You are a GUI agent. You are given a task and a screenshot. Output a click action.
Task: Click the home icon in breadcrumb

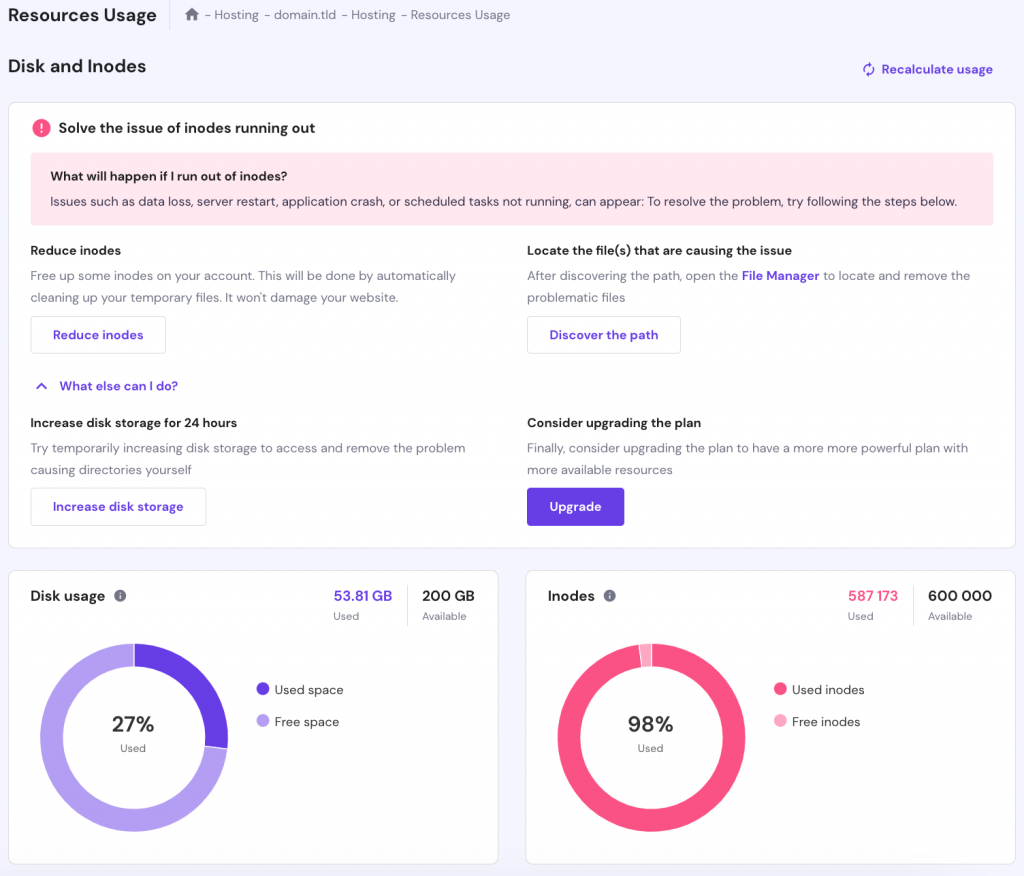pyautogui.click(x=192, y=15)
